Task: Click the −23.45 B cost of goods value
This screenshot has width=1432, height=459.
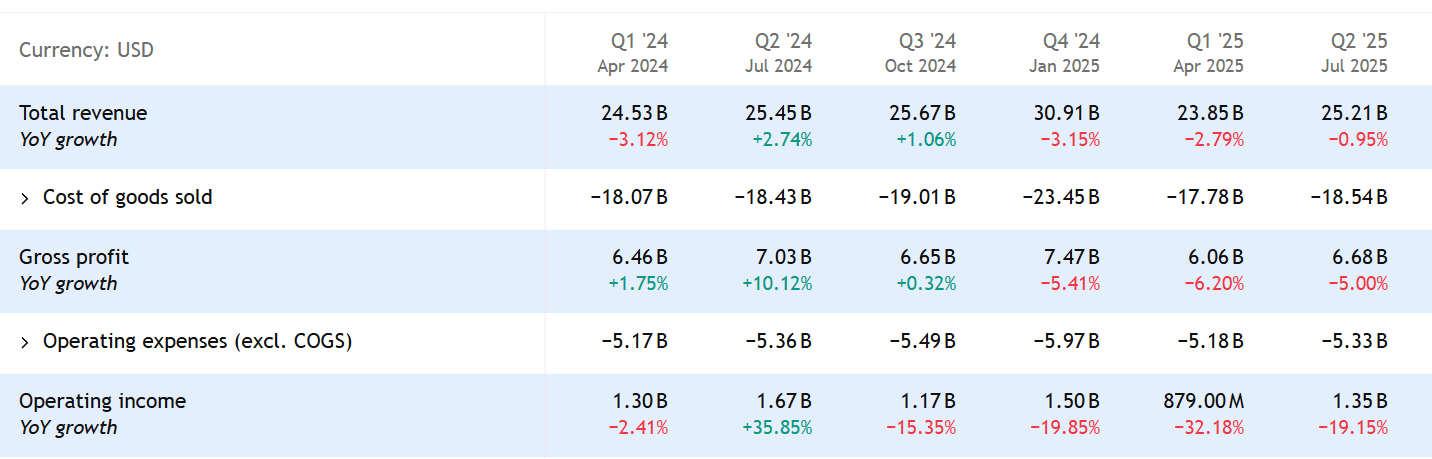Action: (1061, 198)
